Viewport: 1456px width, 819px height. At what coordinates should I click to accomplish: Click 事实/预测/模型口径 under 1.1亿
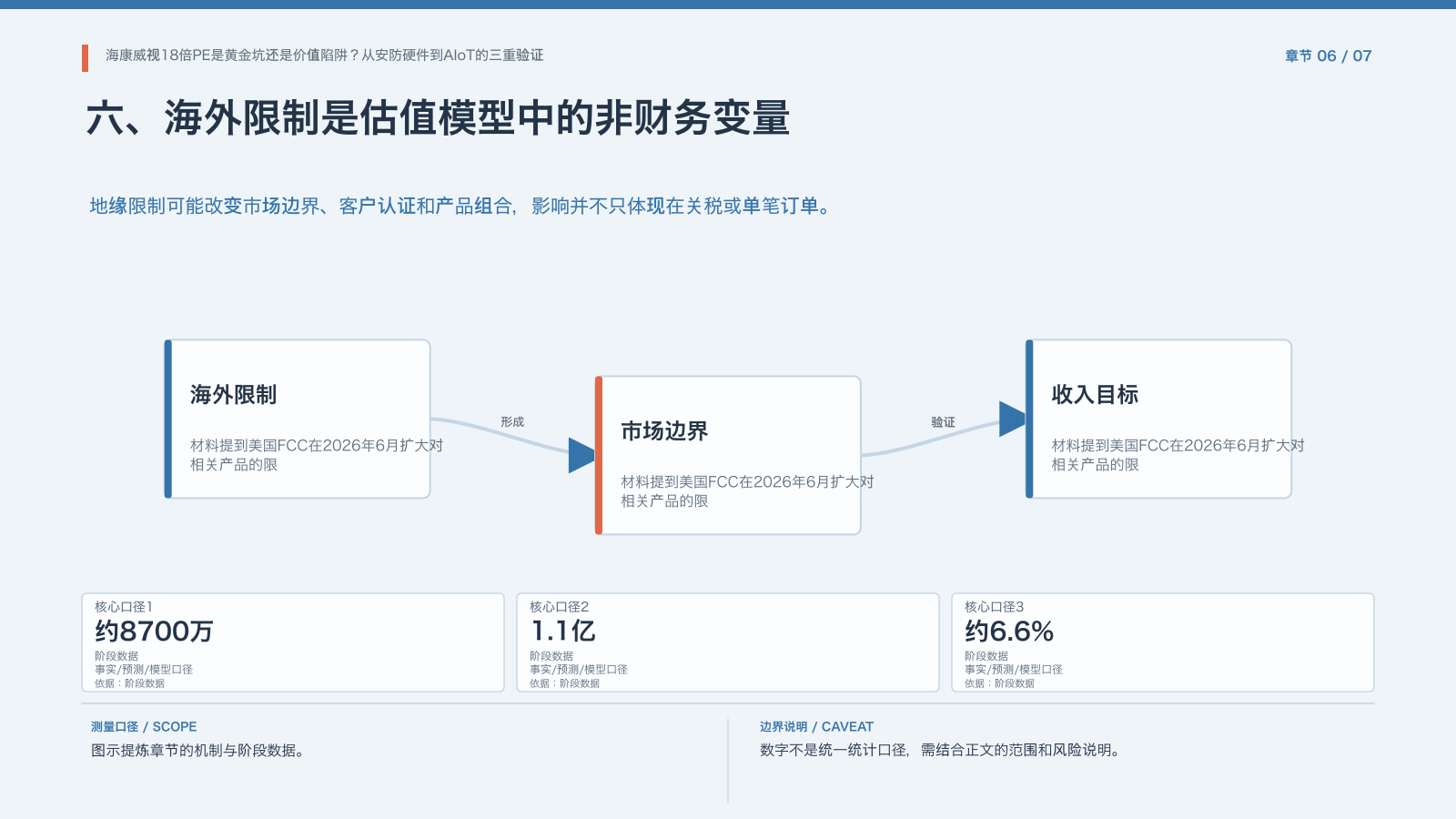point(579,670)
